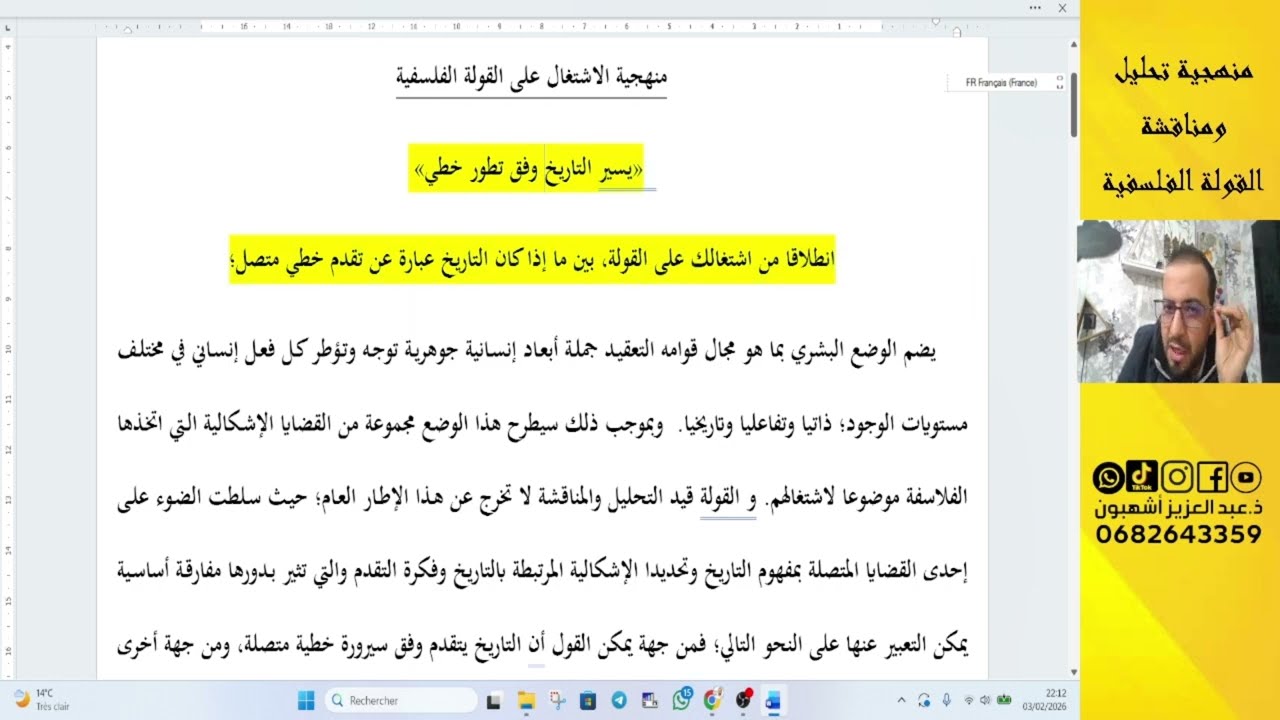The image size is (1280, 720).
Task: Open the volume tray icon
Action: point(985,700)
